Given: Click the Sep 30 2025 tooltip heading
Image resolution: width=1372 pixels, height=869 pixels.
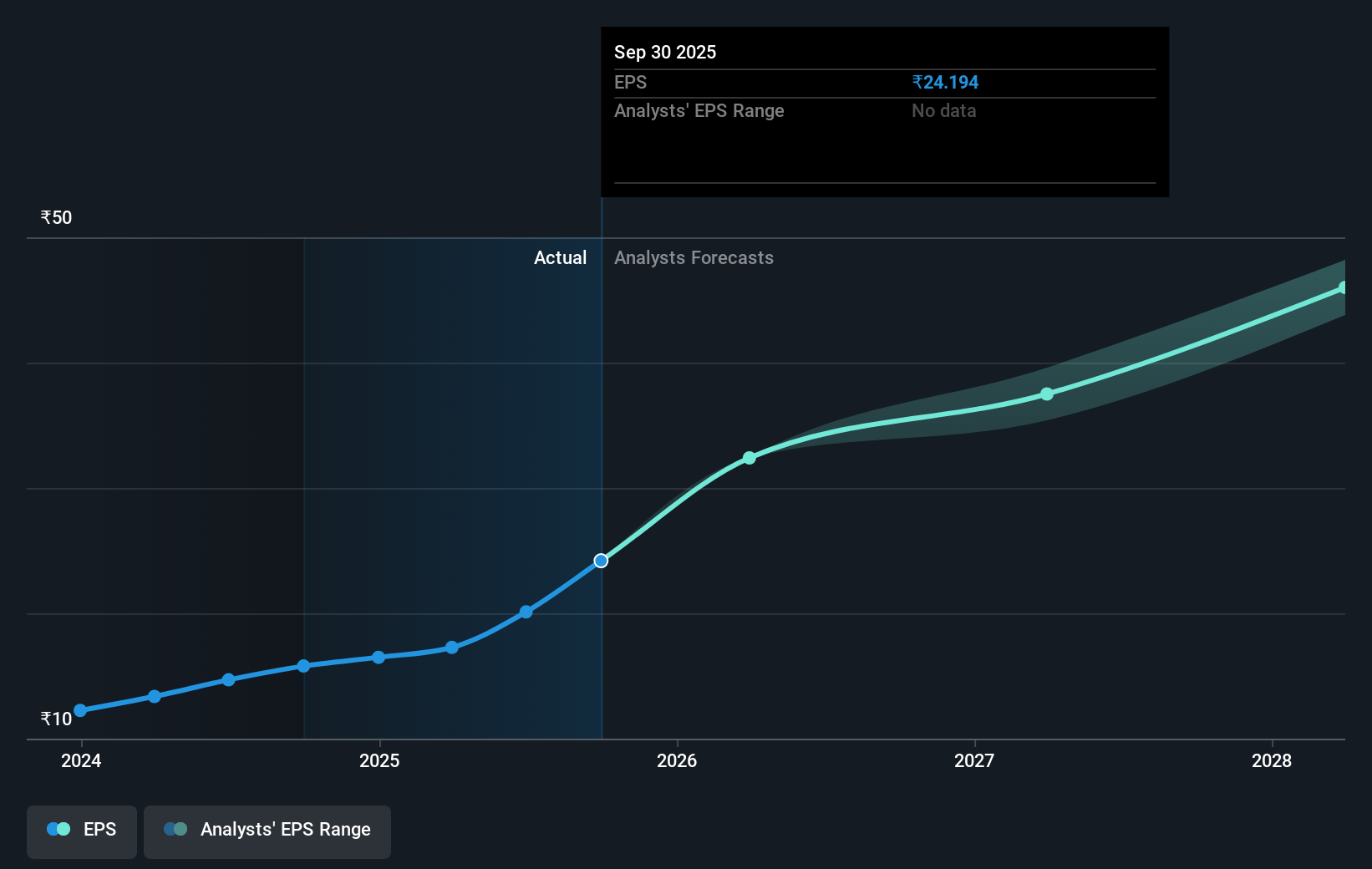Looking at the screenshot, I should 664,52.
